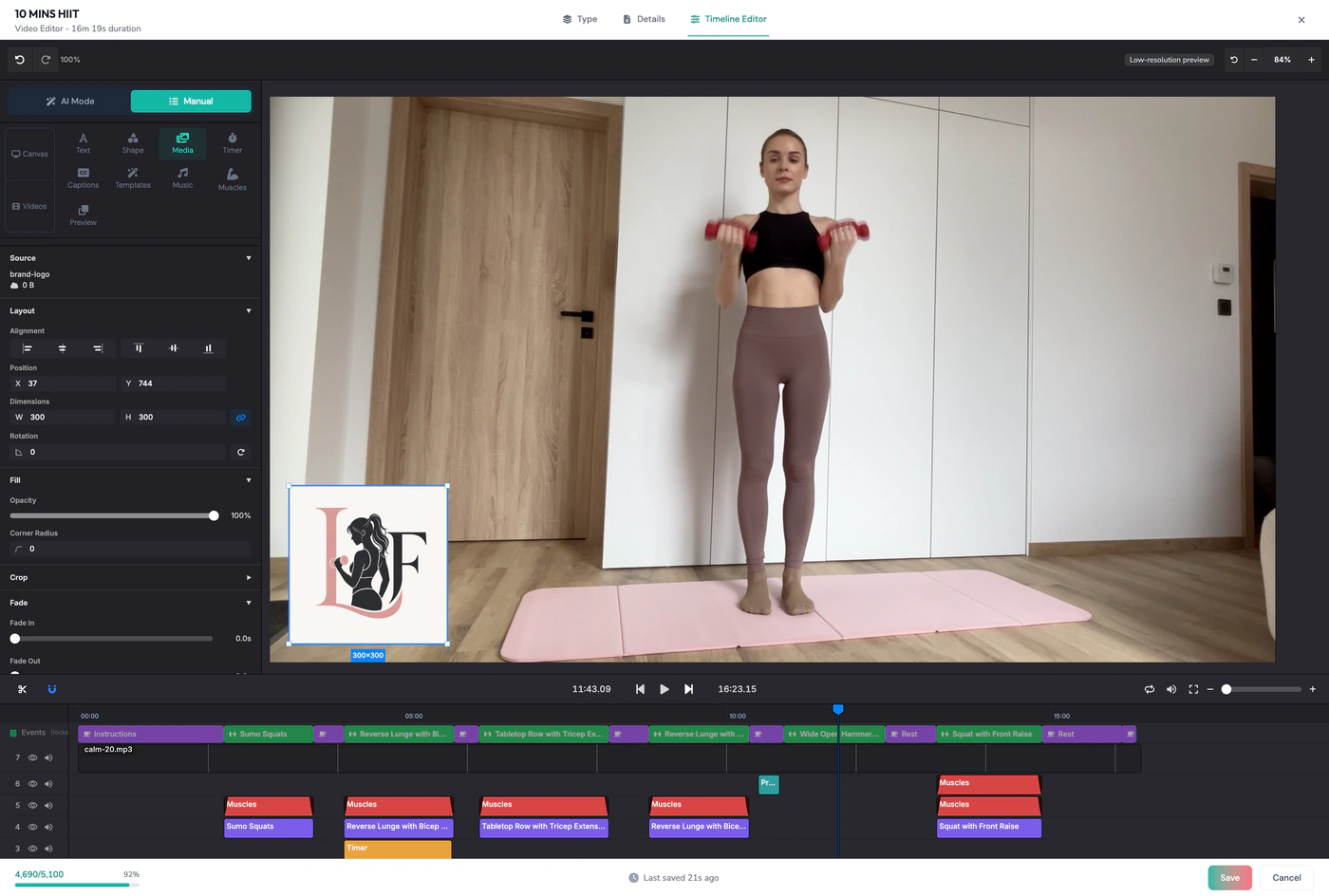Open the Captions tool
The height and width of the screenshot is (896, 1329).
tap(84, 178)
